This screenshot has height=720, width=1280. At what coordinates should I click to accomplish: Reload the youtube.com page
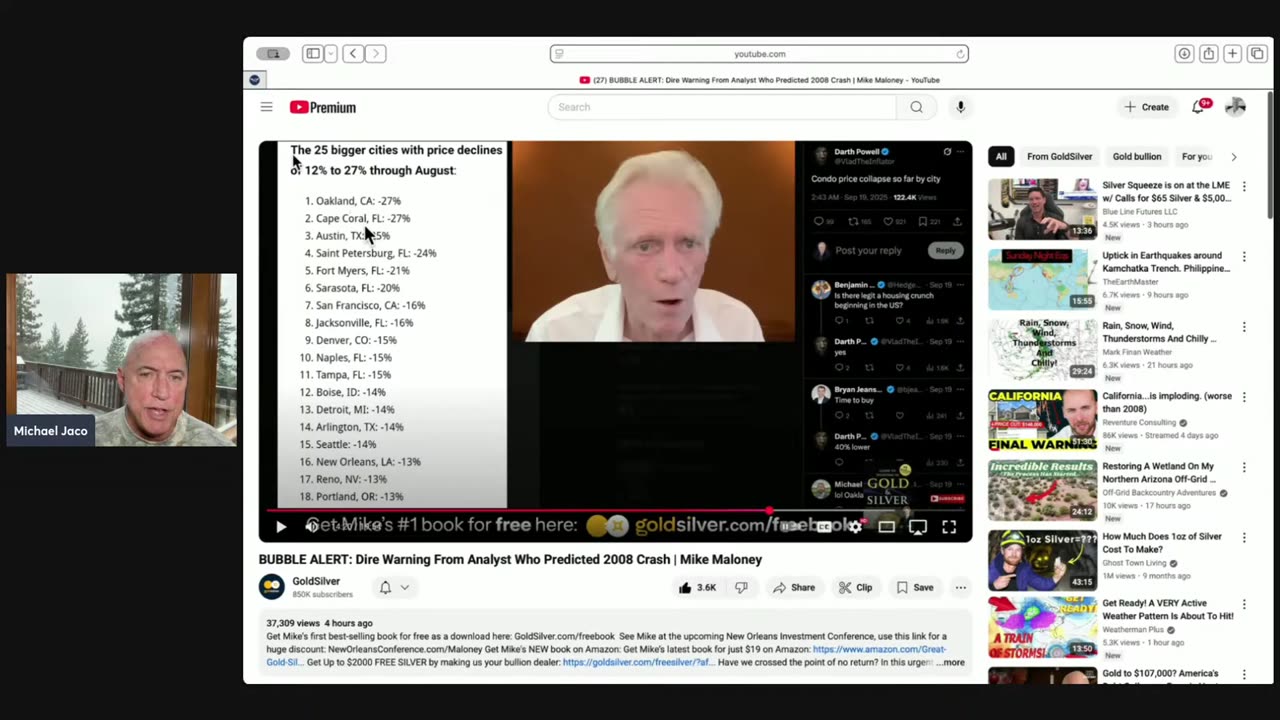tap(960, 54)
